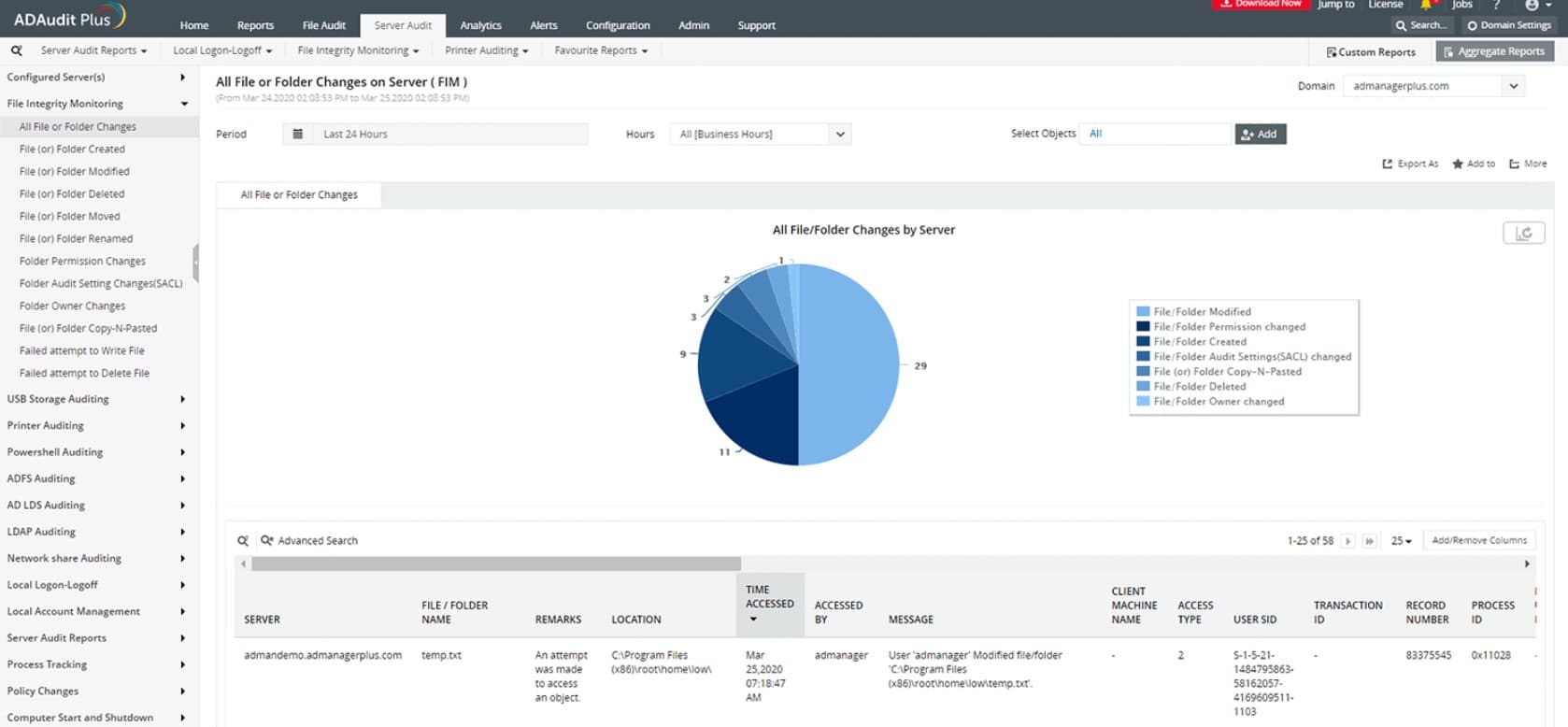The height and width of the screenshot is (727, 1568).
Task: Open the help question mark icon
Action: 1496,5
